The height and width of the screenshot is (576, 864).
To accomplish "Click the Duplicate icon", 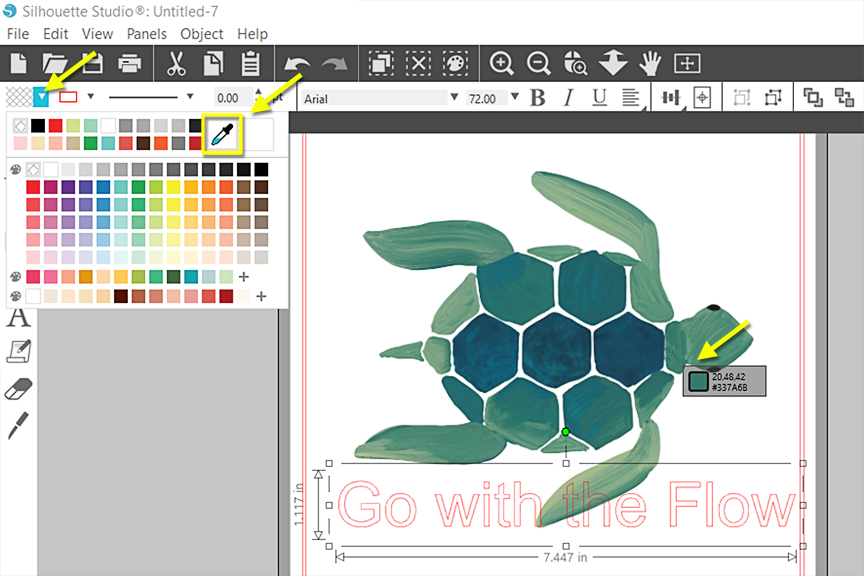I will 812,98.
